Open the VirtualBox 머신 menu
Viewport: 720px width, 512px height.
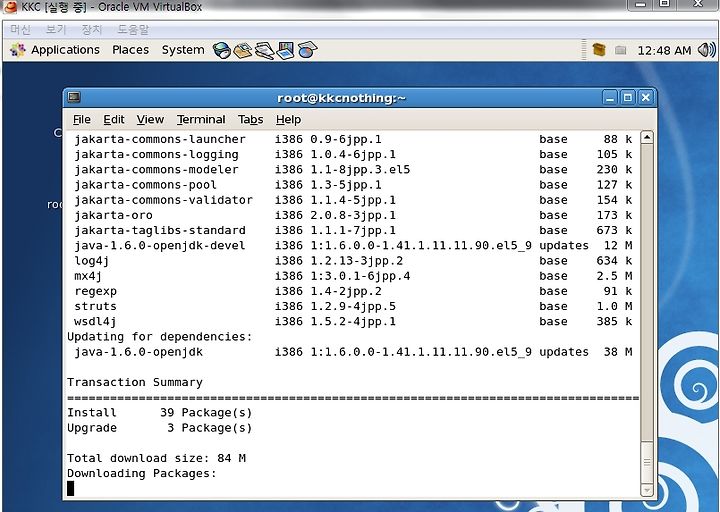tap(21, 29)
